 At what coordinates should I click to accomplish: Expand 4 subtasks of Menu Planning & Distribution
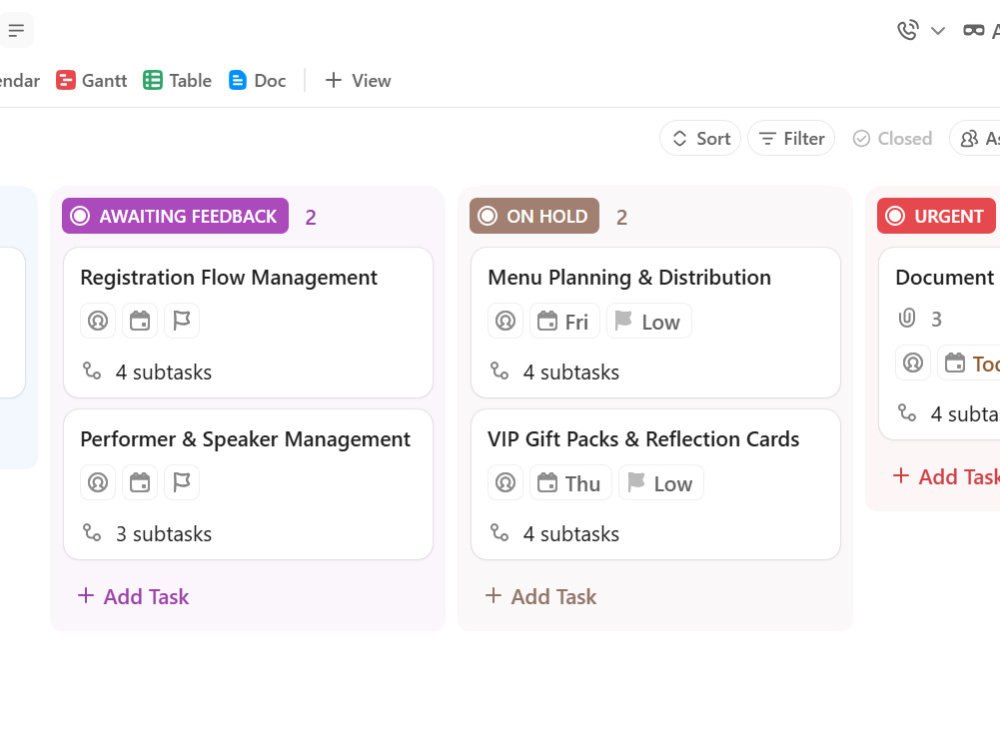click(x=555, y=372)
